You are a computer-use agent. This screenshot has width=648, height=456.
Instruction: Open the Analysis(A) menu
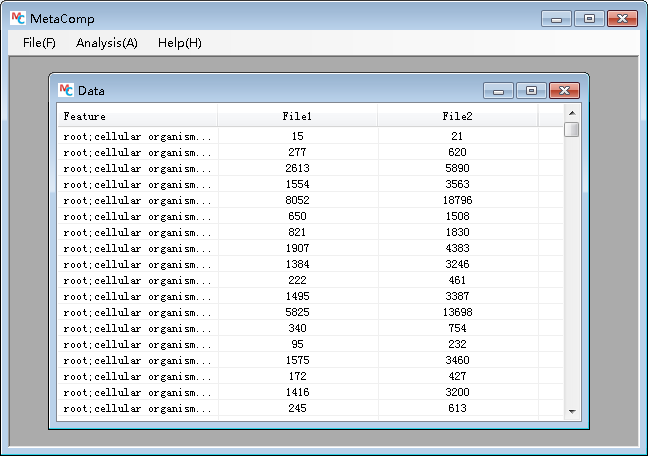pyautogui.click(x=106, y=43)
